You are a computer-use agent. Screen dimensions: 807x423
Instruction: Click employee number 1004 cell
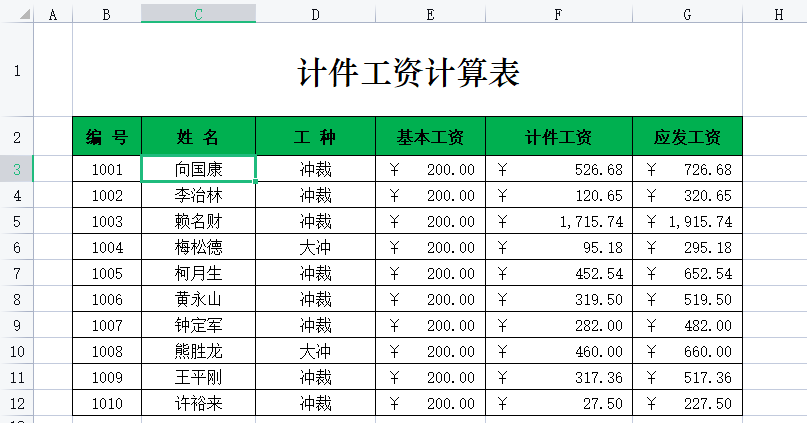pos(107,247)
